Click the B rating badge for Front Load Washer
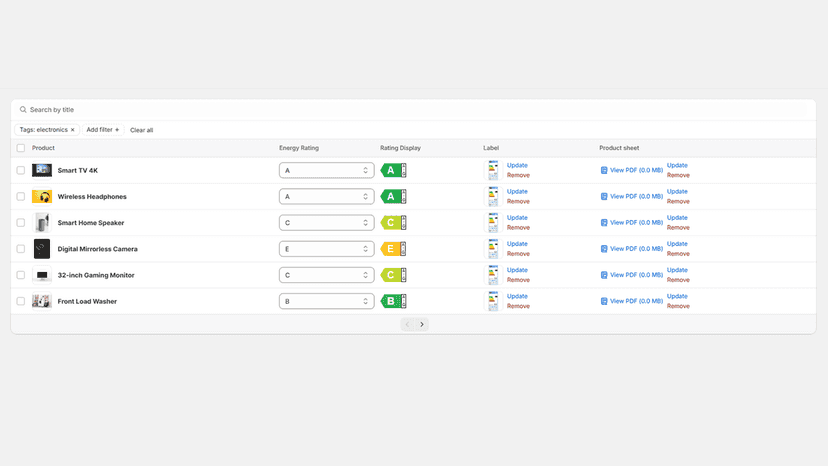The height and width of the screenshot is (466, 828). 393,301
